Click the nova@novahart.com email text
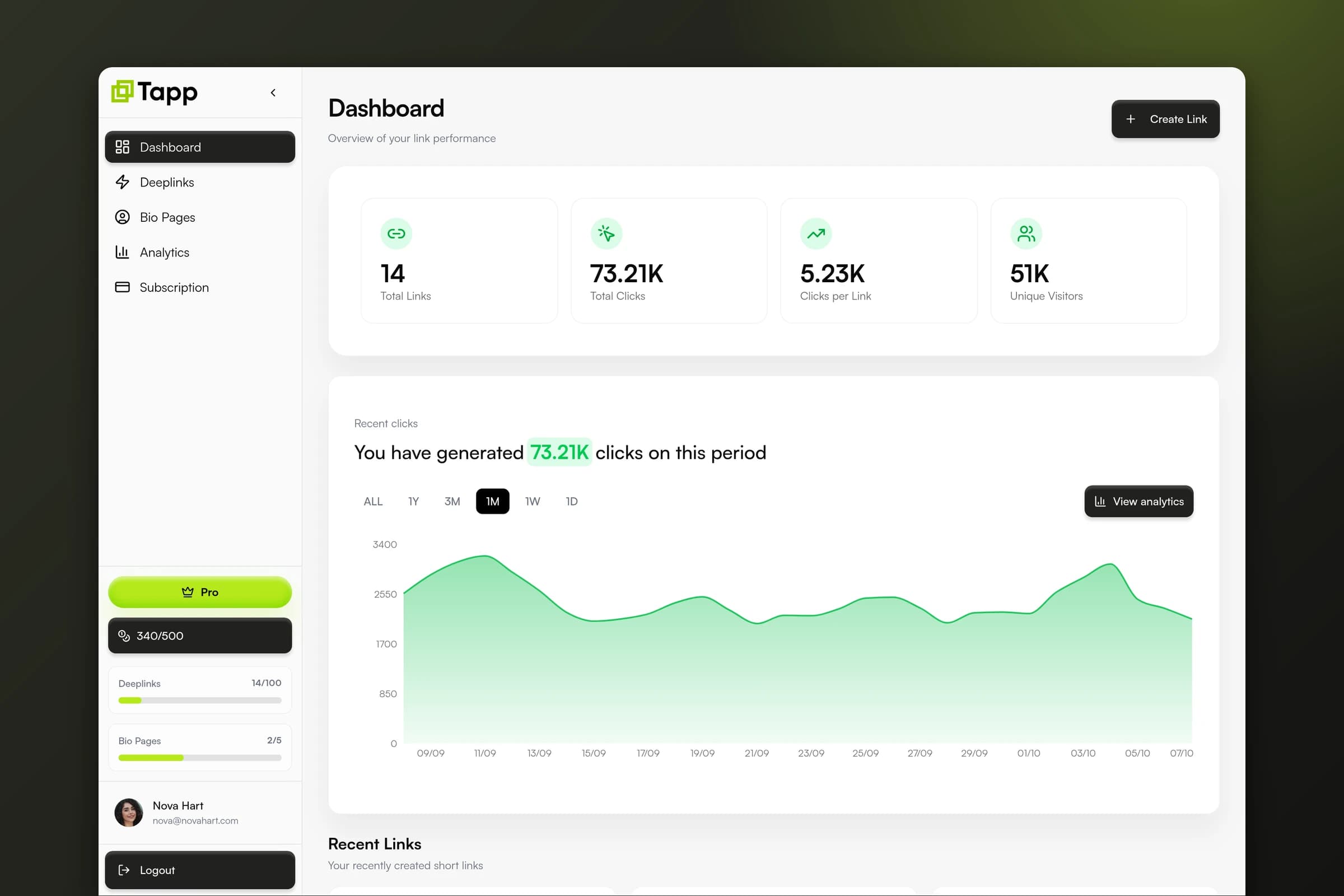This screenshot has height=896, width=1344. (195, 820)
